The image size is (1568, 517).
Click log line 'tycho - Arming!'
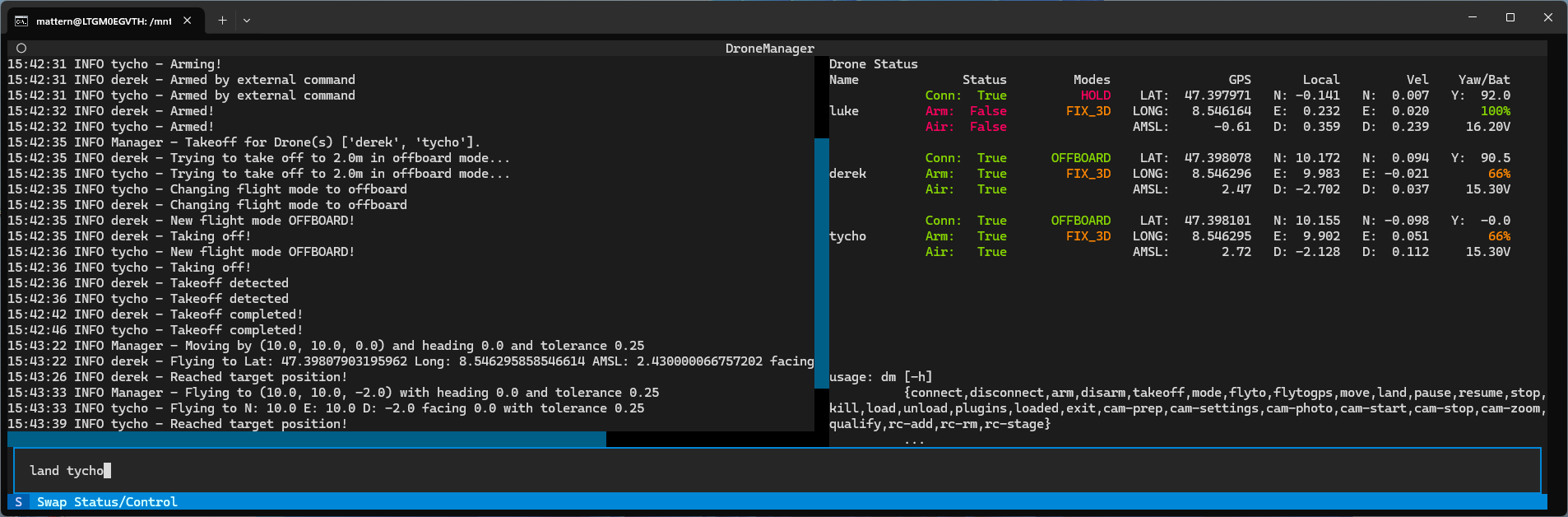114,64
